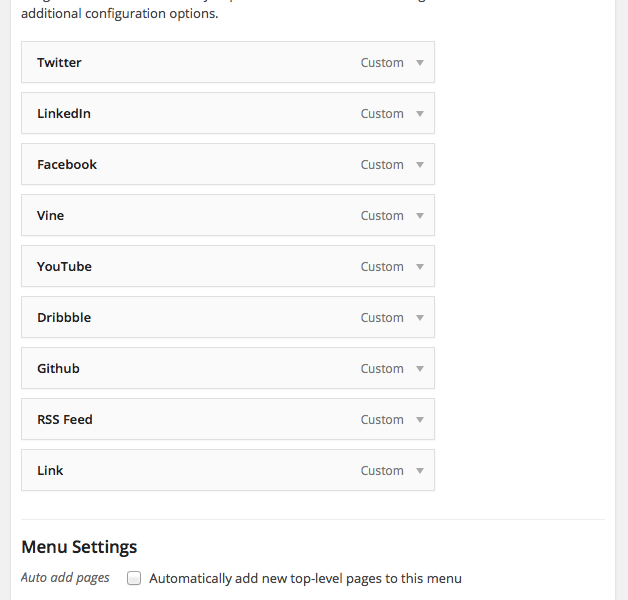
Task: Select the Facebook menu item title
Action: click(67, 165)
